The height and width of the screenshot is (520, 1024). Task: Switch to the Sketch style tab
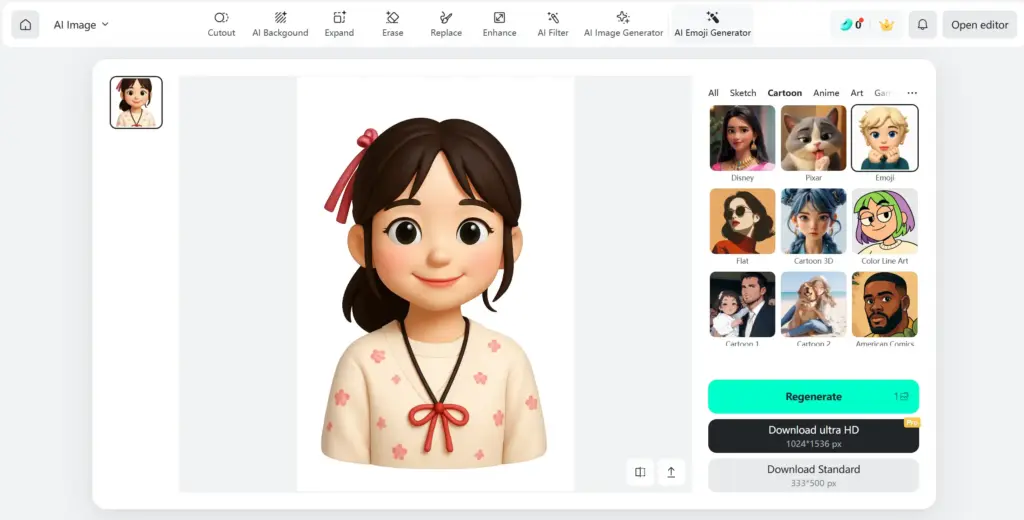pyautogui.click(x=743, y=93)
